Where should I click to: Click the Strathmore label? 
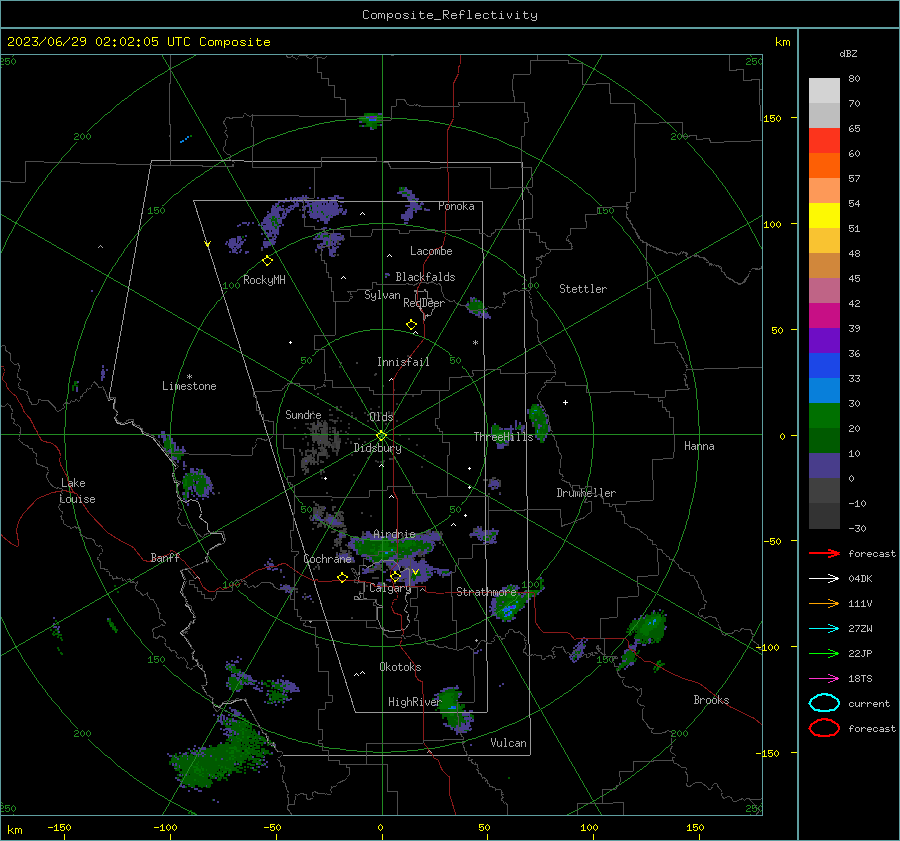point(486,592)
